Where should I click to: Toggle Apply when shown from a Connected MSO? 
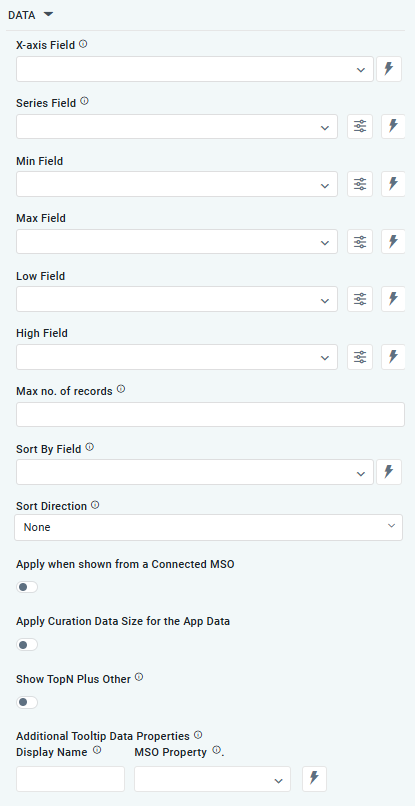click(27, 587)
